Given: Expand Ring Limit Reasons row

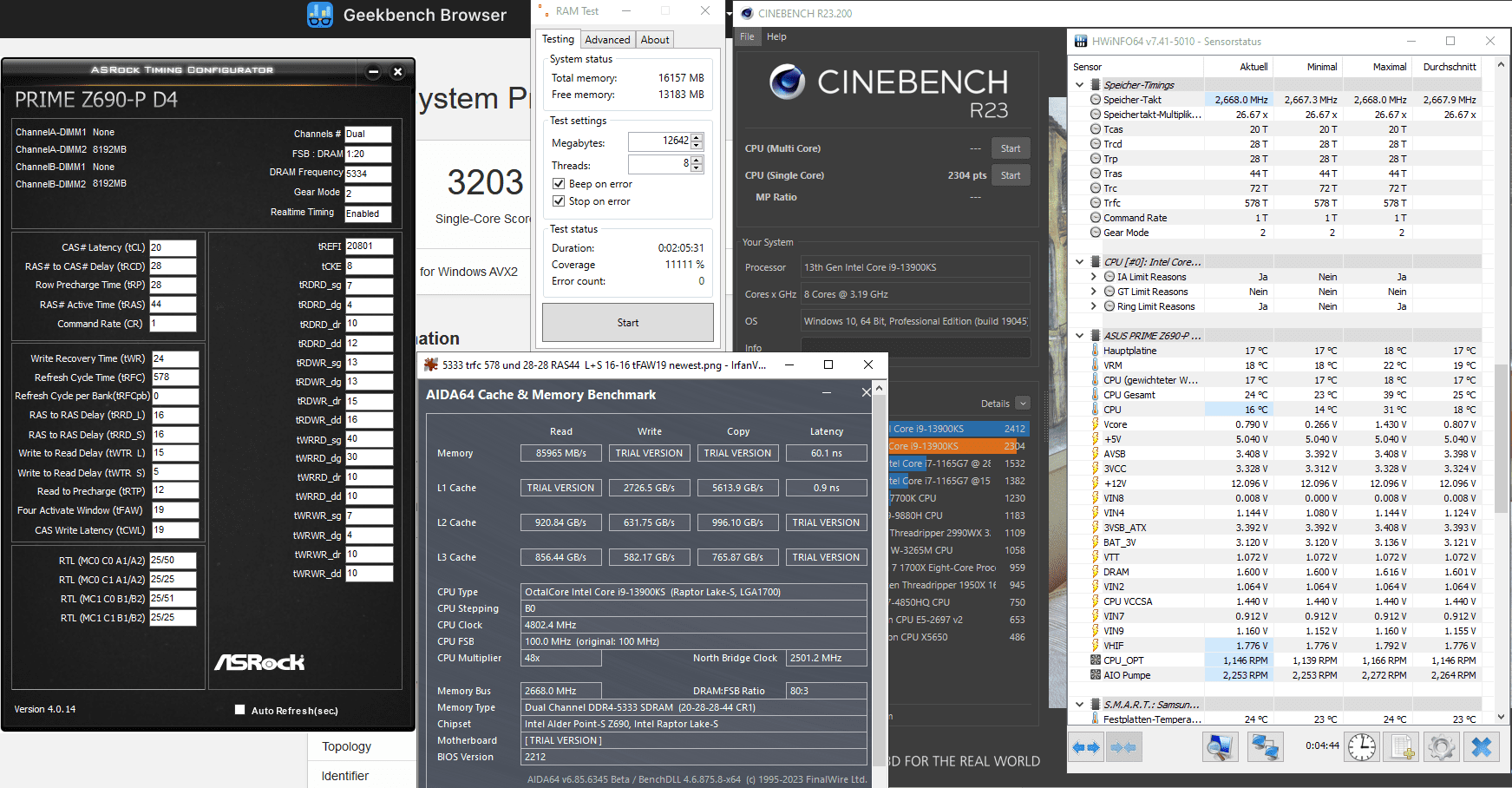Looking at the screenshot, I should click(x=1094, y=306).
